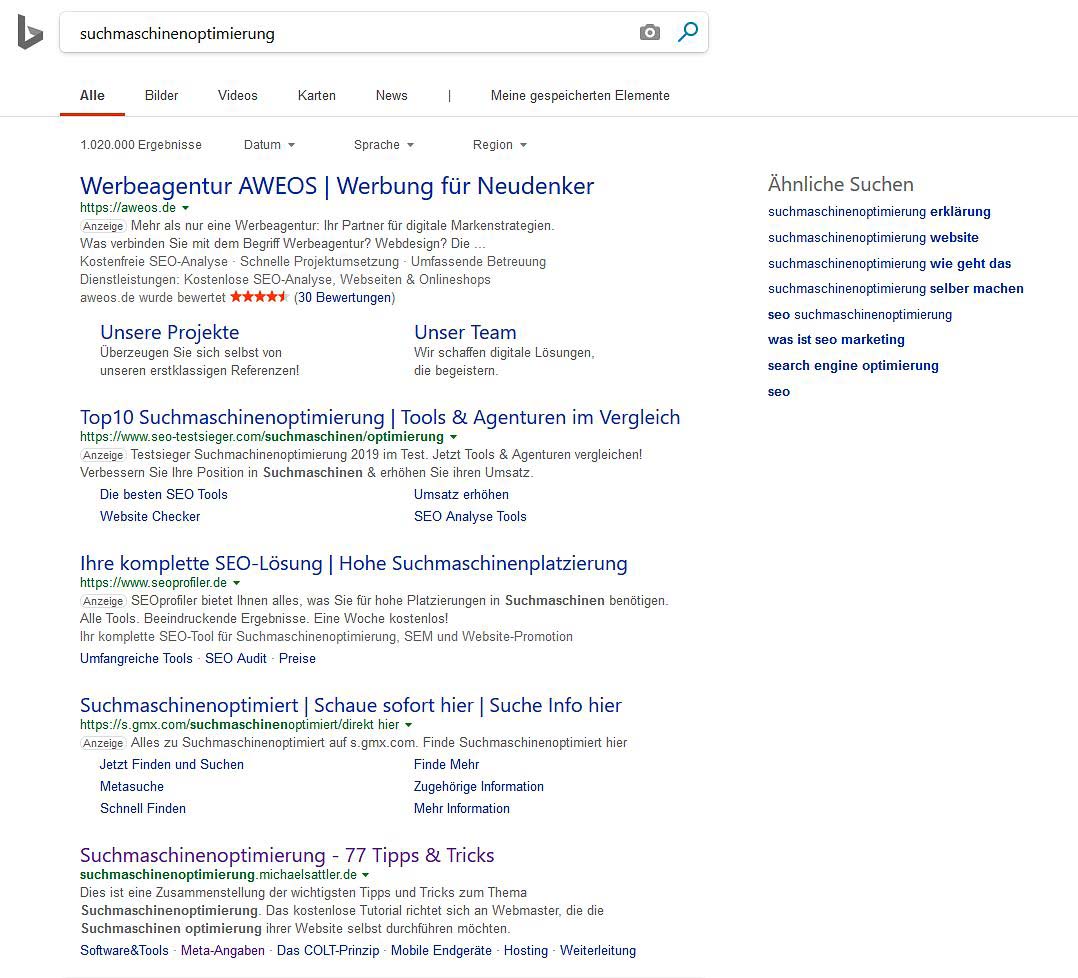The image size is (1078, 978).
Task: Open Software&Tools sublink
Action: [124, 951]
